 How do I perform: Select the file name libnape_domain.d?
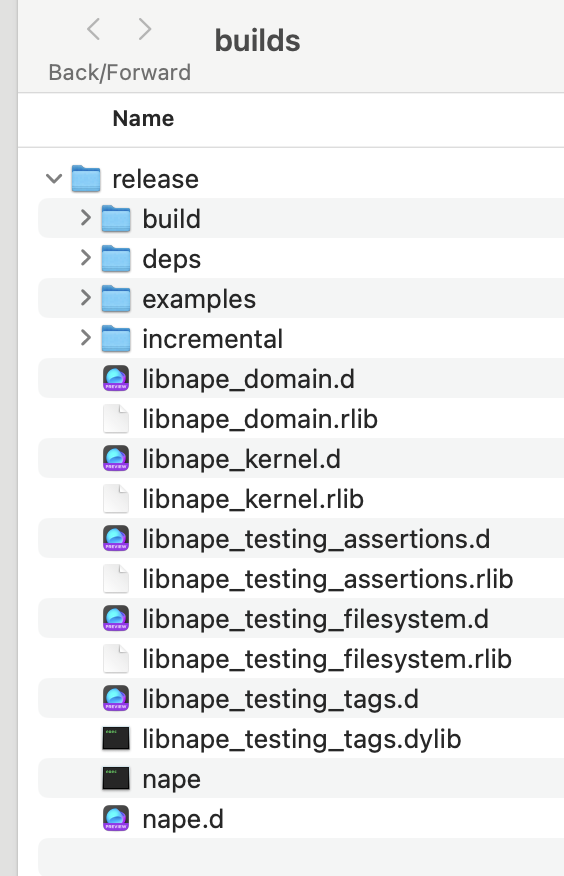coord(248,379)
